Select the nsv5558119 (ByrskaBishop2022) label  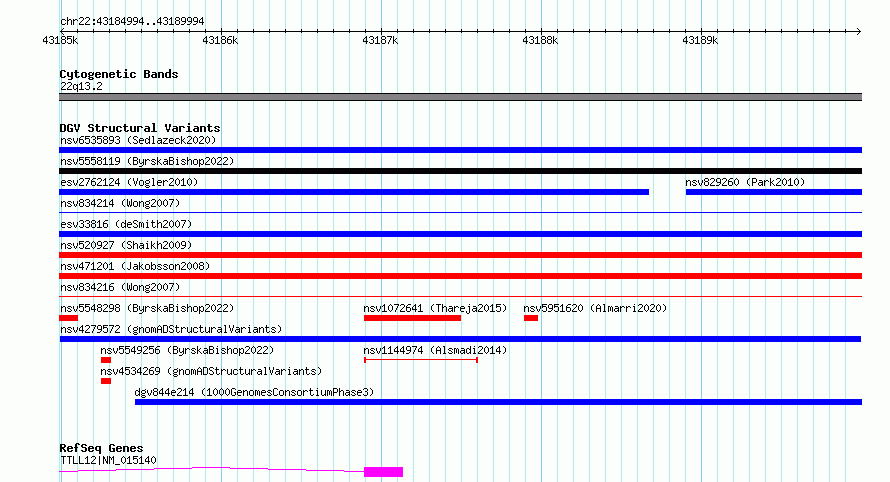[147, 161]
